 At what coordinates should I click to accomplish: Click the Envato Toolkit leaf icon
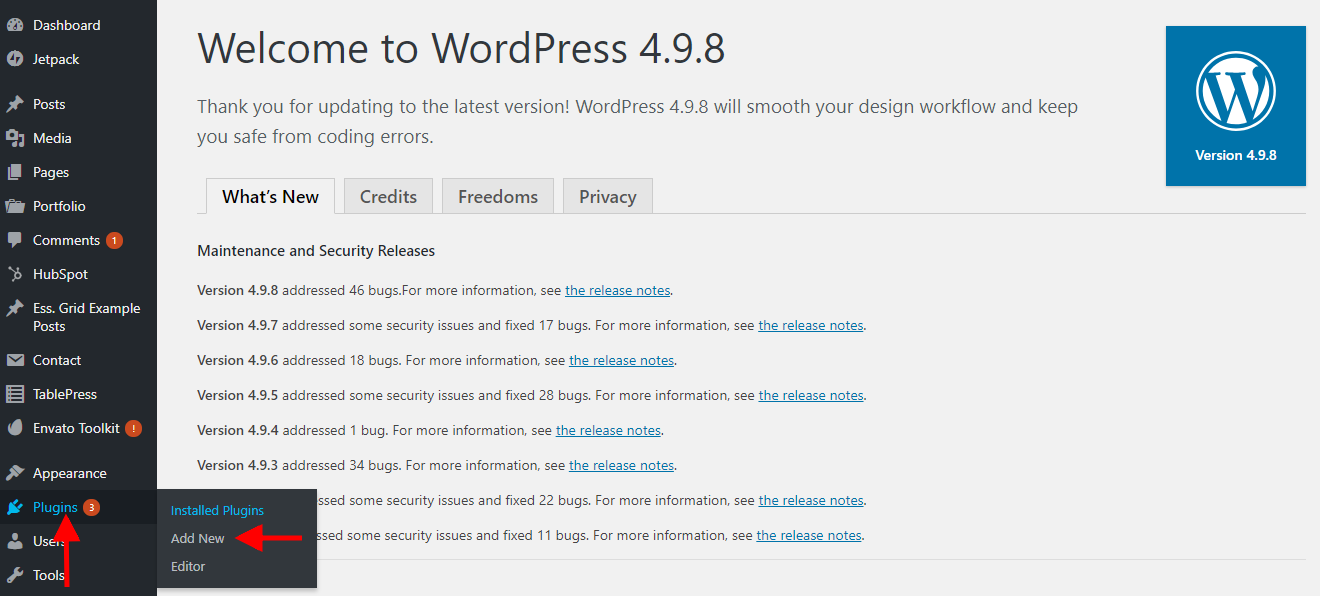click(x=15, y=428)
